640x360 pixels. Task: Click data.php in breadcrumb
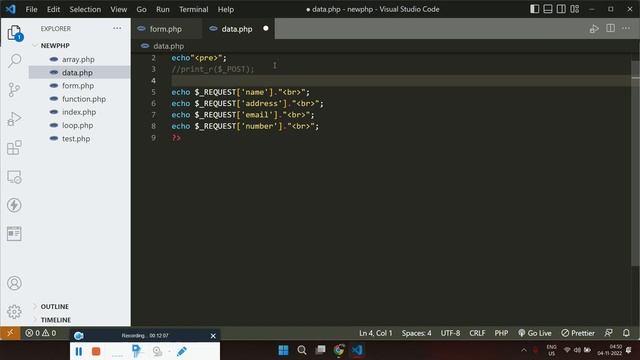168,46
